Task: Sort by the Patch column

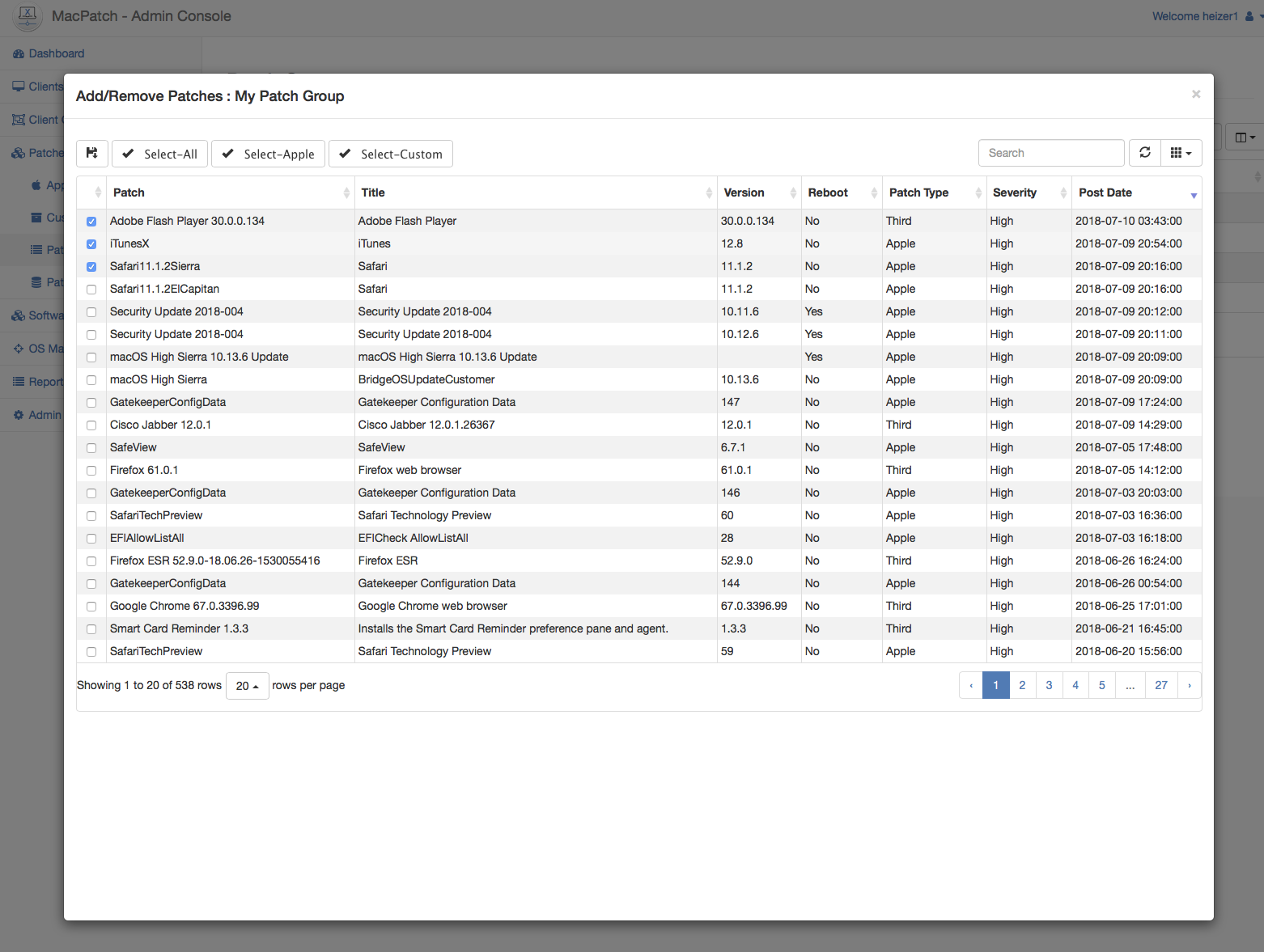Action: click(231, 193)
